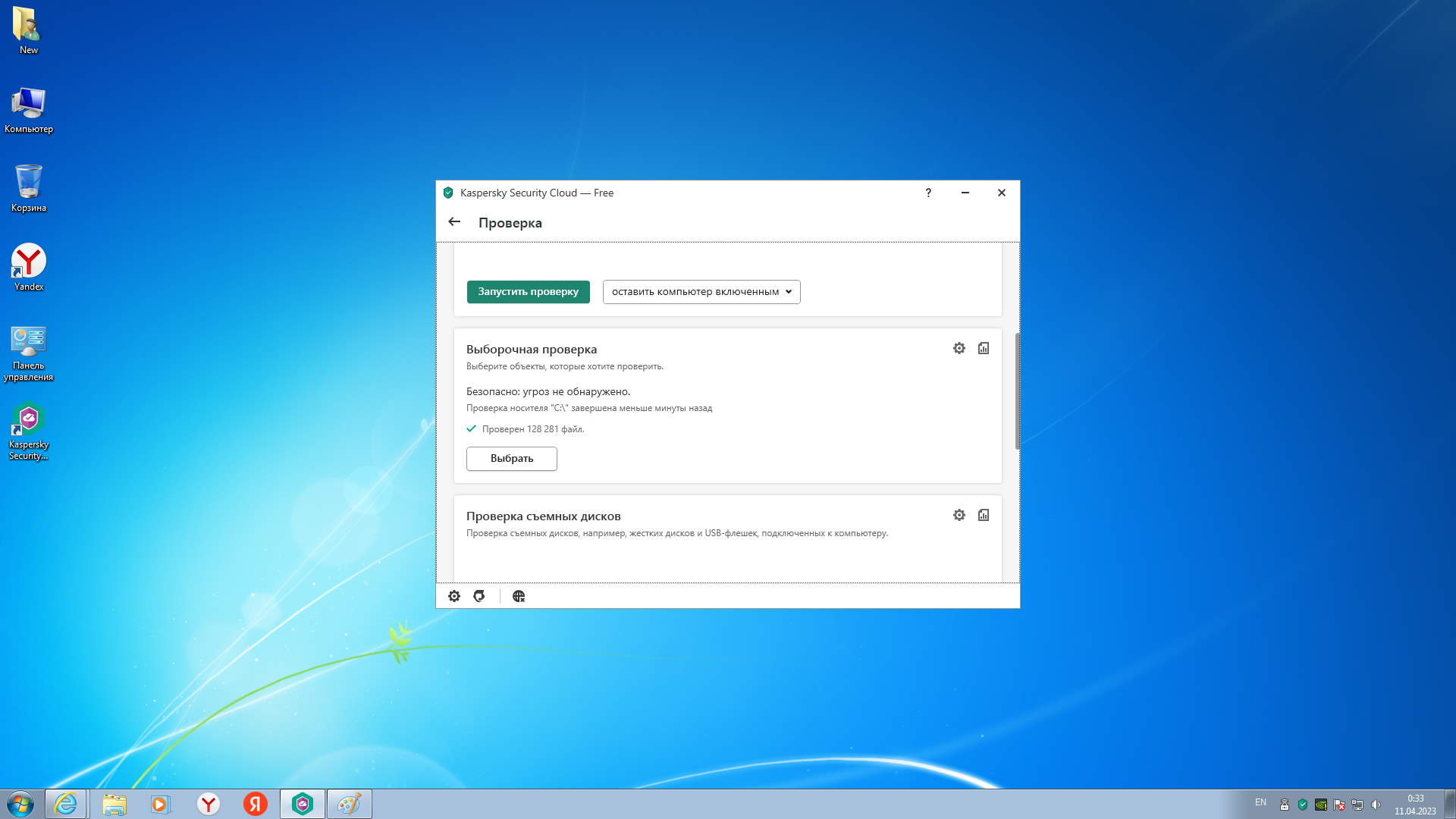Click the globe network icon in footer
This screenshot has width=1456, height=819.
(519, 596)
